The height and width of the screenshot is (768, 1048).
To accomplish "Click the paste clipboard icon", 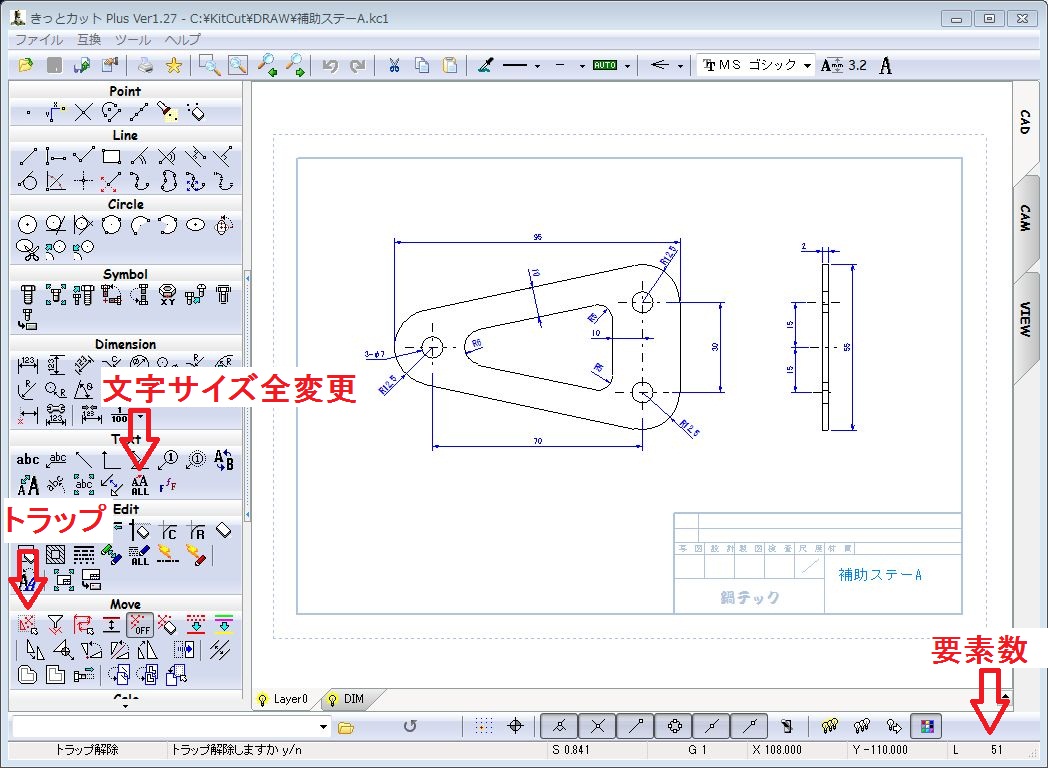I will [450, 65].
